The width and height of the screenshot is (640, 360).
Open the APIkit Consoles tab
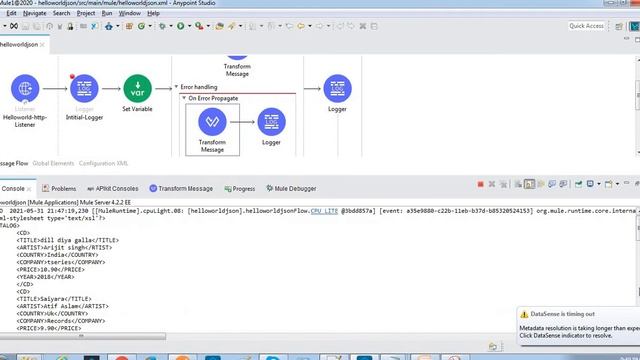[x=113, y=189]
